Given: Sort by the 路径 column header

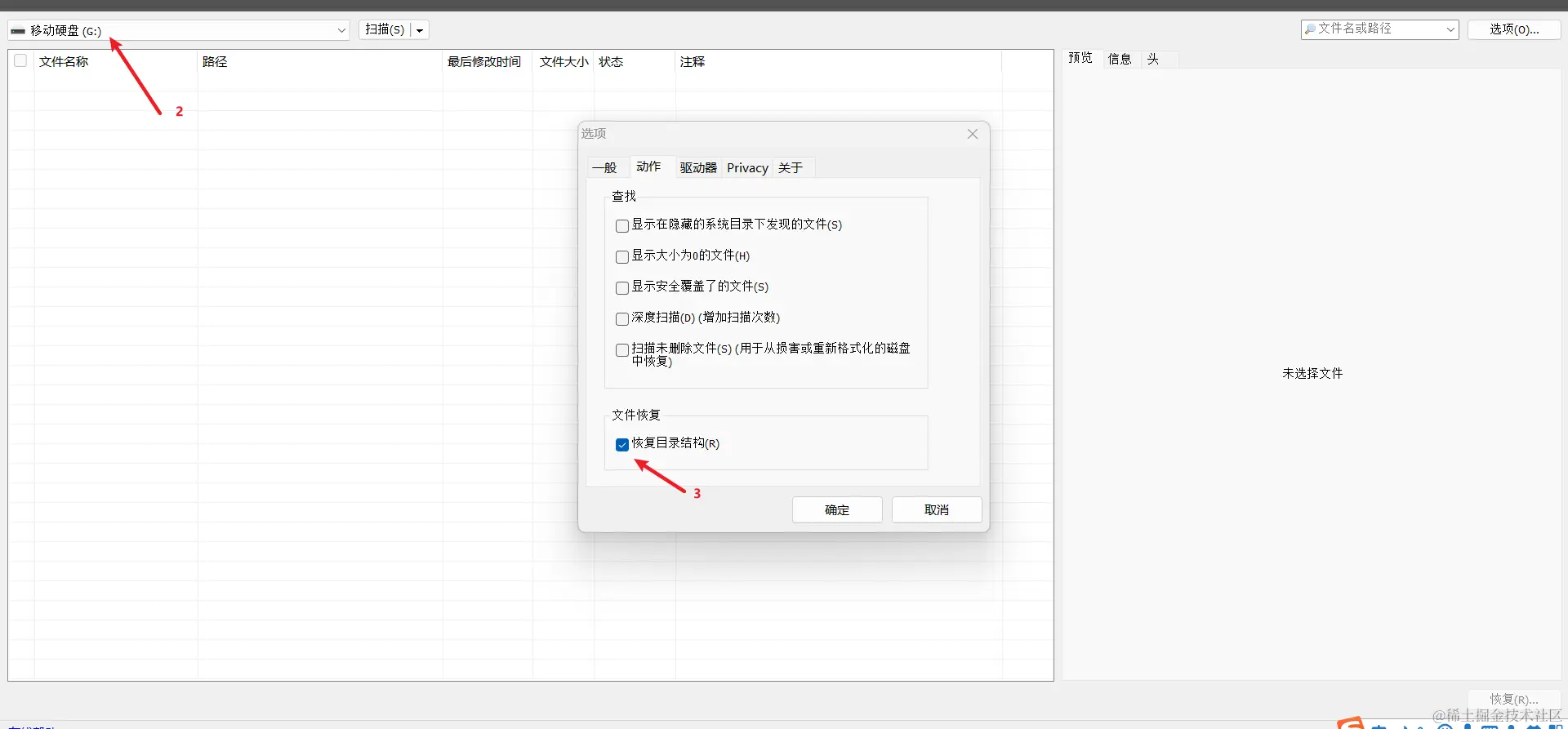Looking at the screenshot, I should (x=320, y=62).
